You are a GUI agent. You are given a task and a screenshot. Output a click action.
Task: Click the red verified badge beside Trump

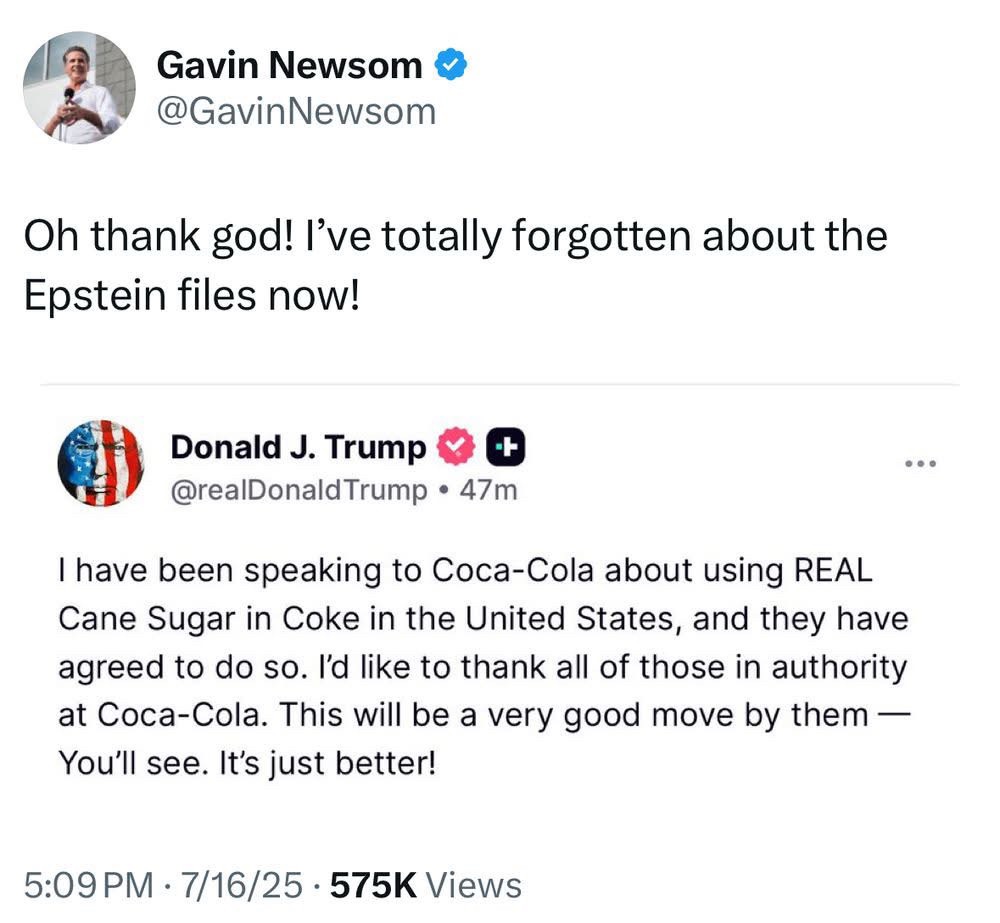coord(455,449)
